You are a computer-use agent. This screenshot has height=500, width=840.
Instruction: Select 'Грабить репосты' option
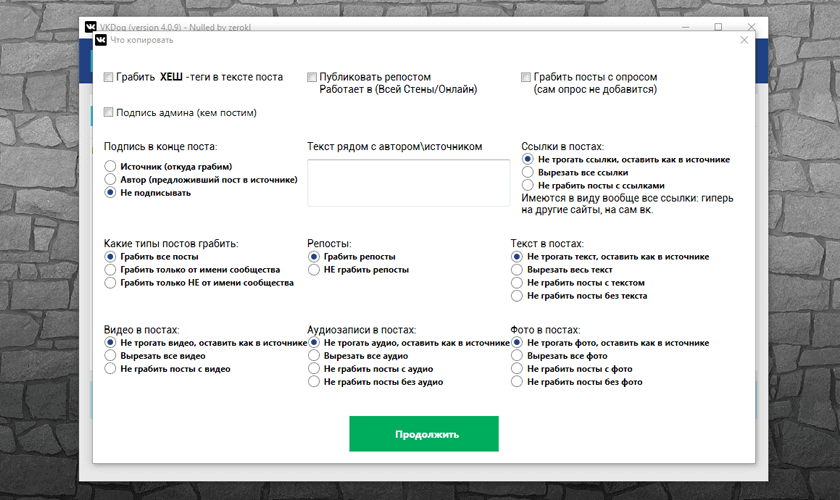tap(314, 257)
